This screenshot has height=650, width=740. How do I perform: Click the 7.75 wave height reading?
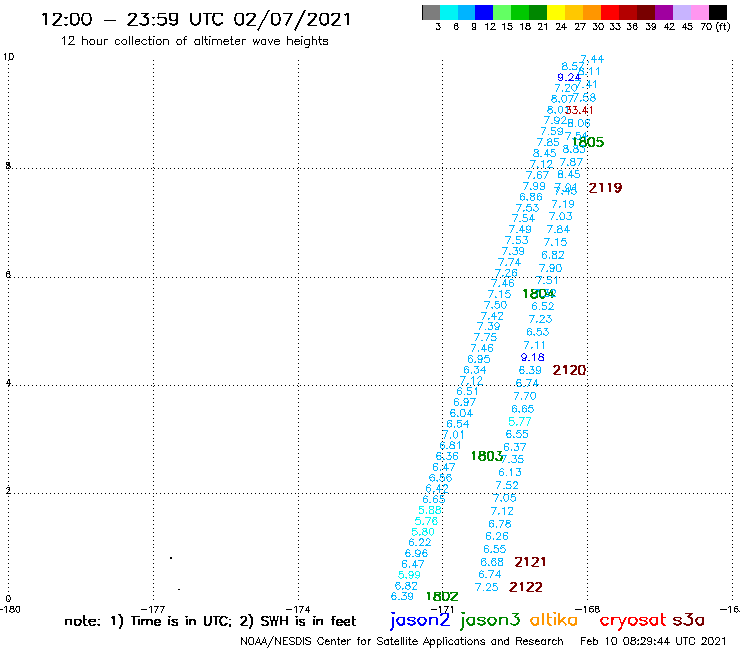coord(485,338)
